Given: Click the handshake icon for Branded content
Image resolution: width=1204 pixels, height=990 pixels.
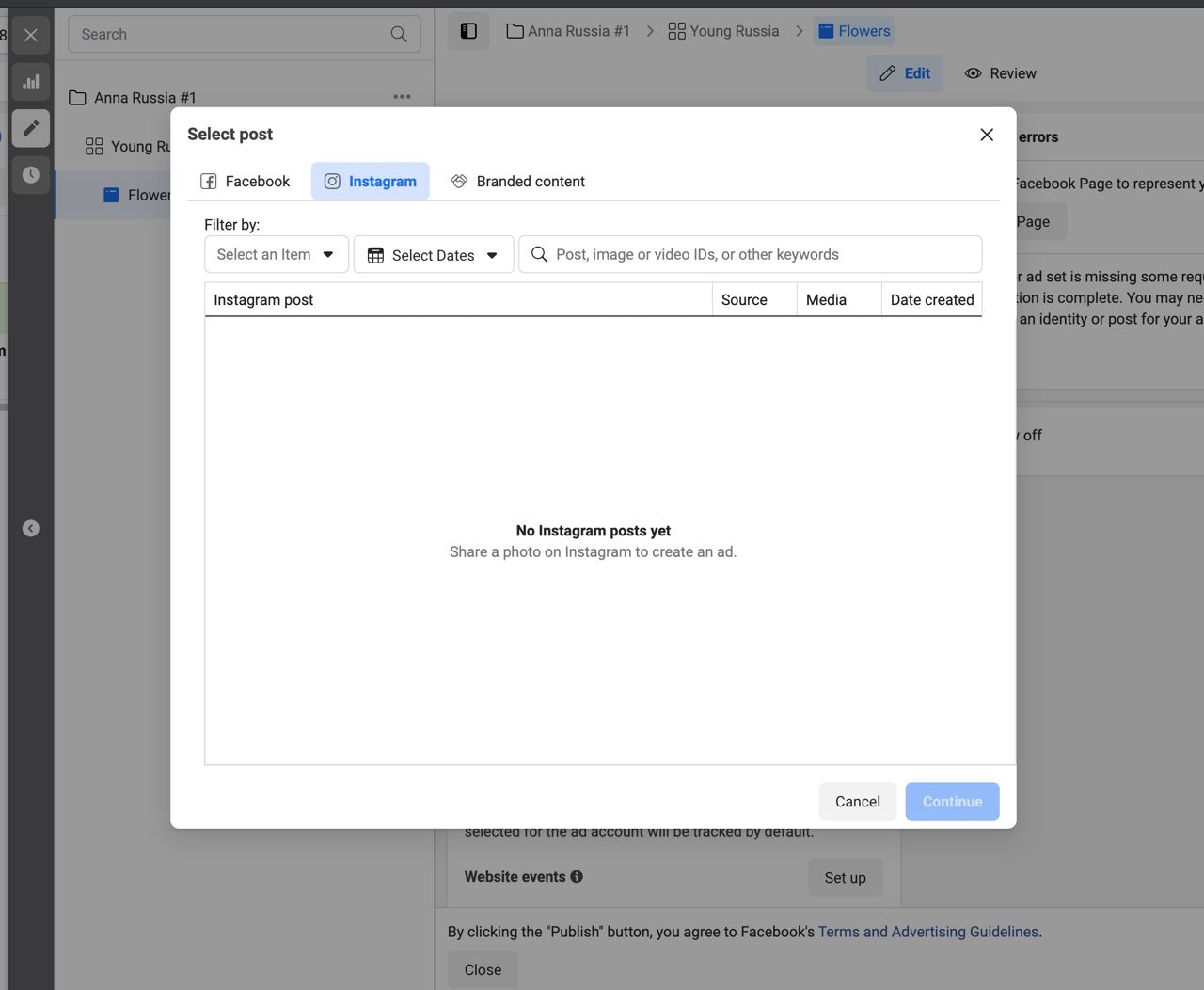Looking at the screenshot, I should 459,181.
